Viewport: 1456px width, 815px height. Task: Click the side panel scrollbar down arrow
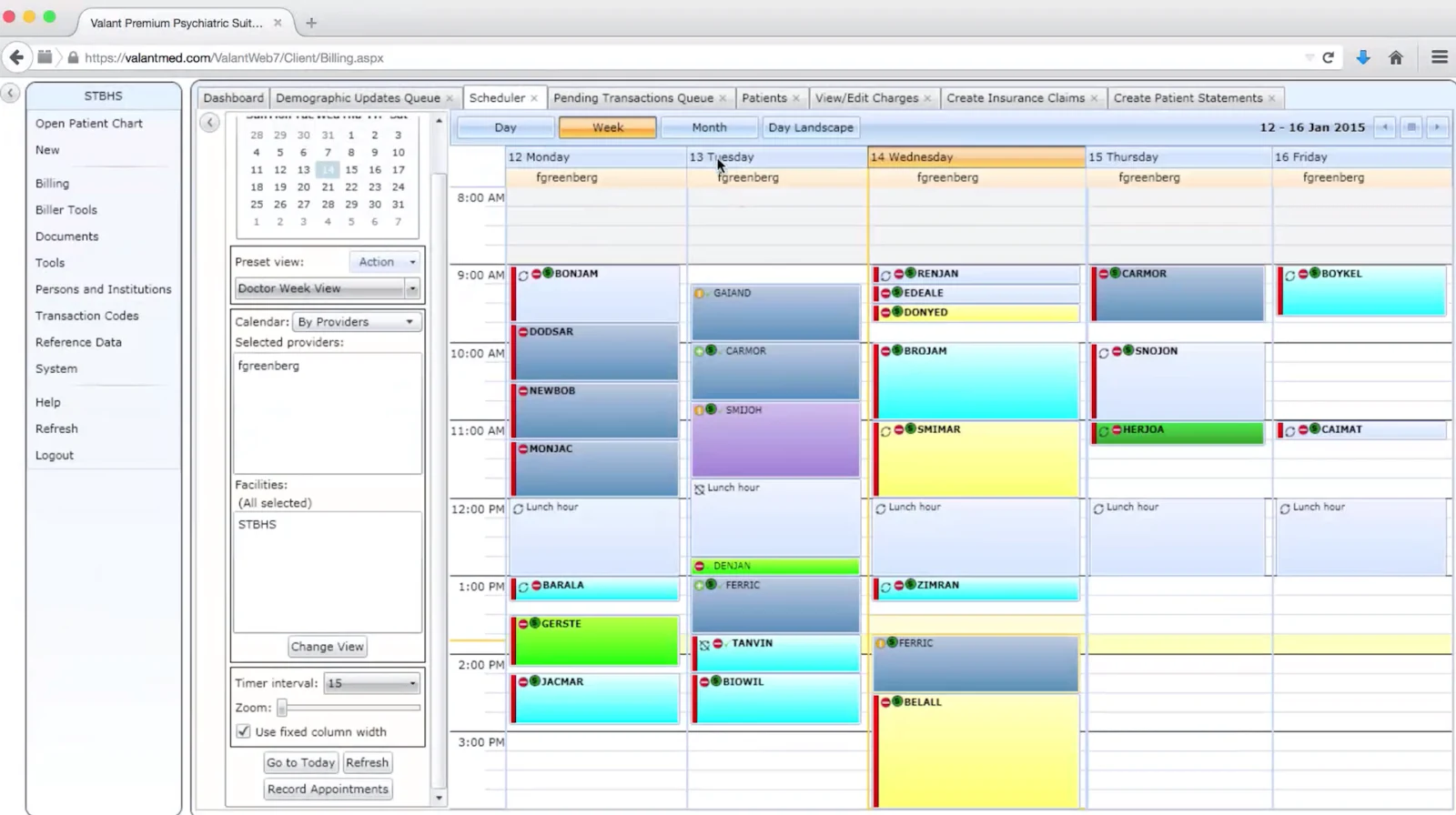coord(439,798)
